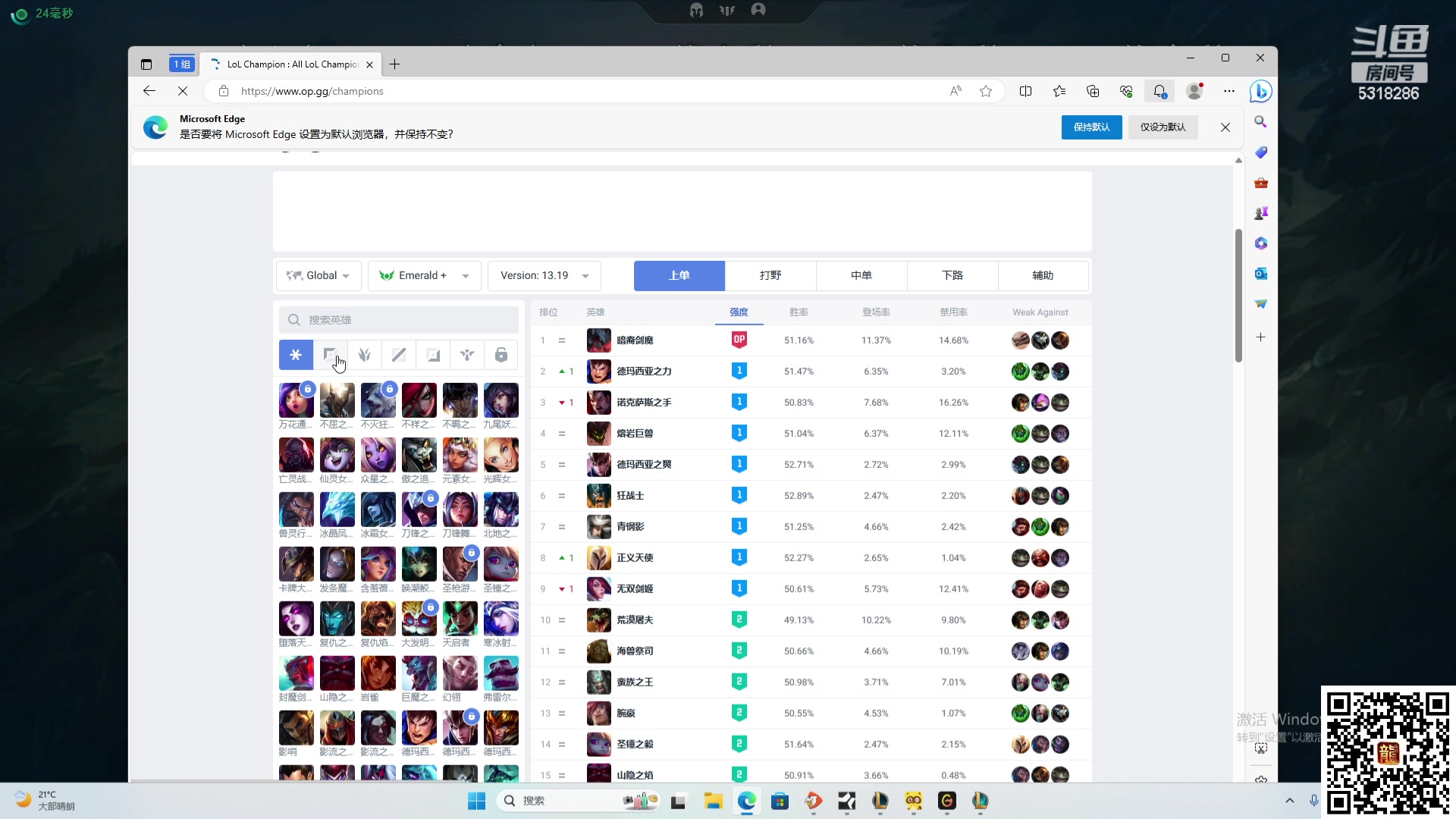The width and height of the screenshot is (1456, 819).
Task: Click the 保持默认 button
Action: 1091,127
